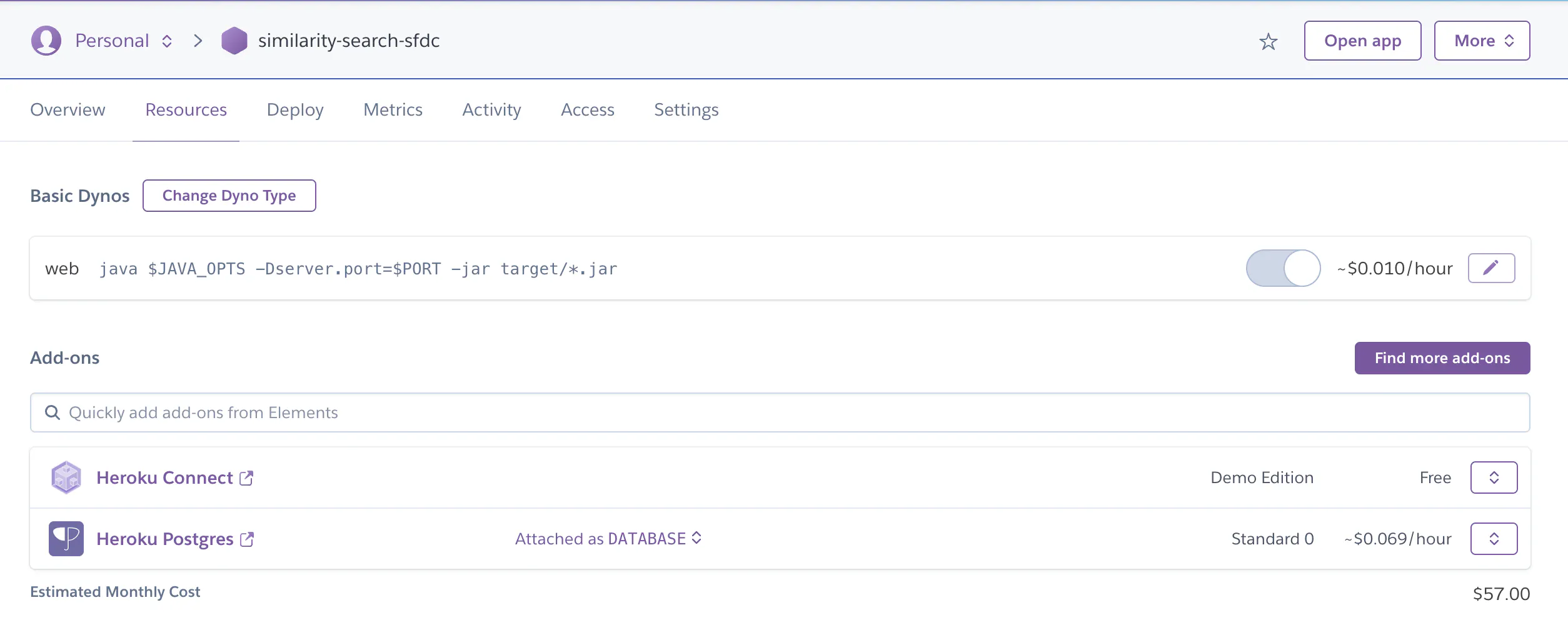The width and height of the screenshot is (1568, 640).
Task: Click the Heroku Connect add-on logo
Action: 66,477
